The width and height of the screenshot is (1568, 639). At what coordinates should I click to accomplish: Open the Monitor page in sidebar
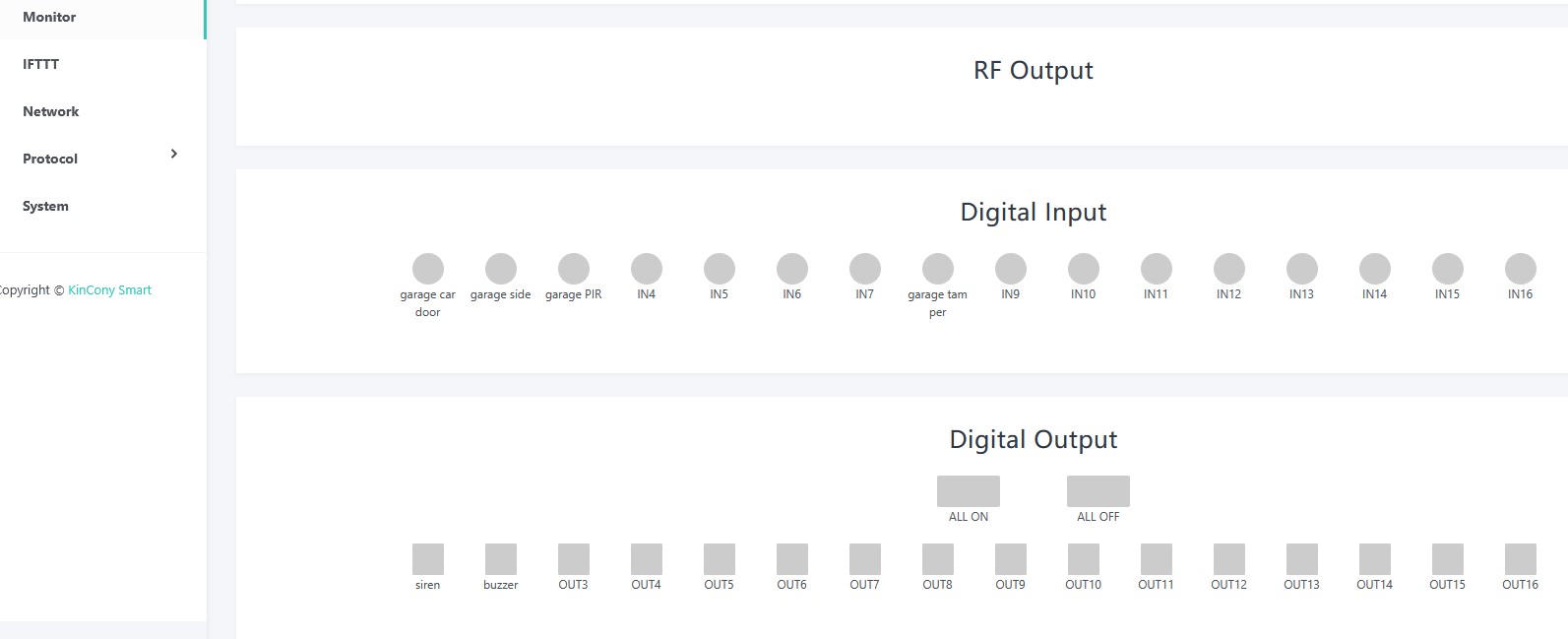pos(49,17)
